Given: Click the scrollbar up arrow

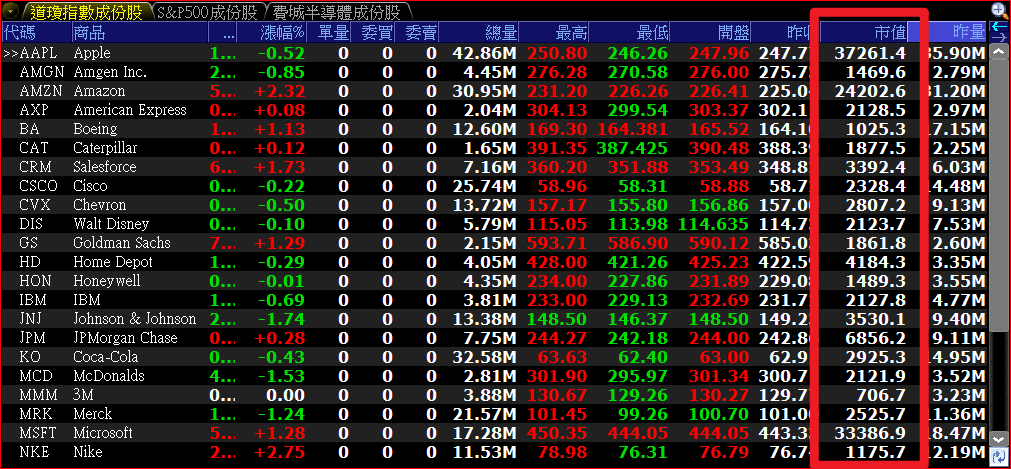Looking at the screenshot, I should coord(999,52).
